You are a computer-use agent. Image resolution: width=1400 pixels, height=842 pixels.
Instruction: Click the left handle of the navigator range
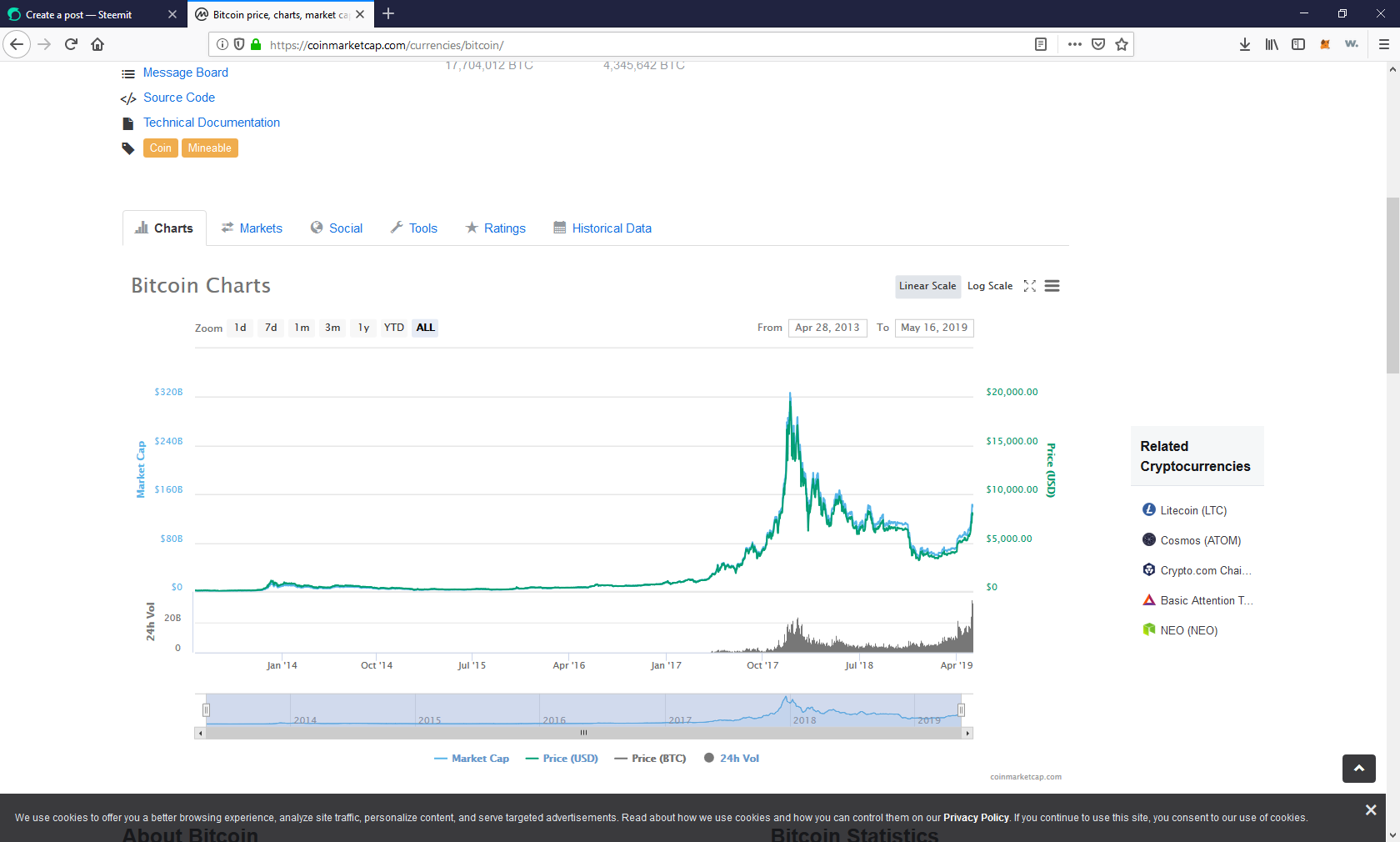(206, 710)
